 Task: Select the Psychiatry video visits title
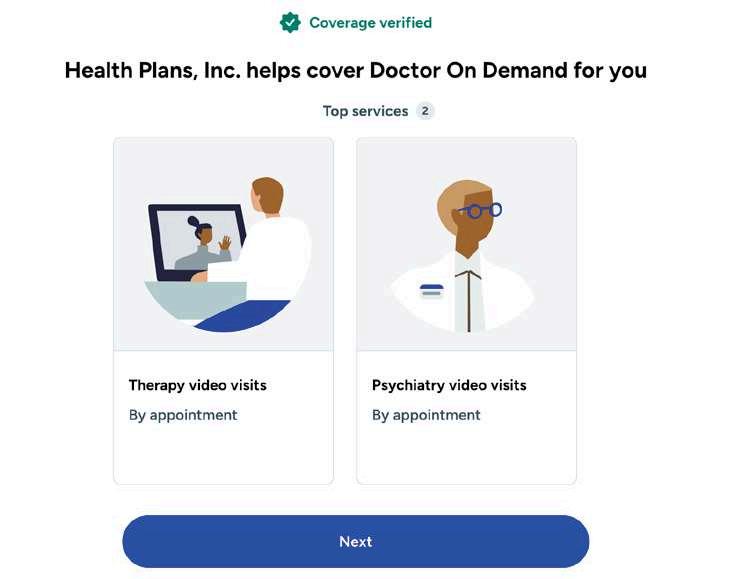pyautogui.click(x=449, y=385)
